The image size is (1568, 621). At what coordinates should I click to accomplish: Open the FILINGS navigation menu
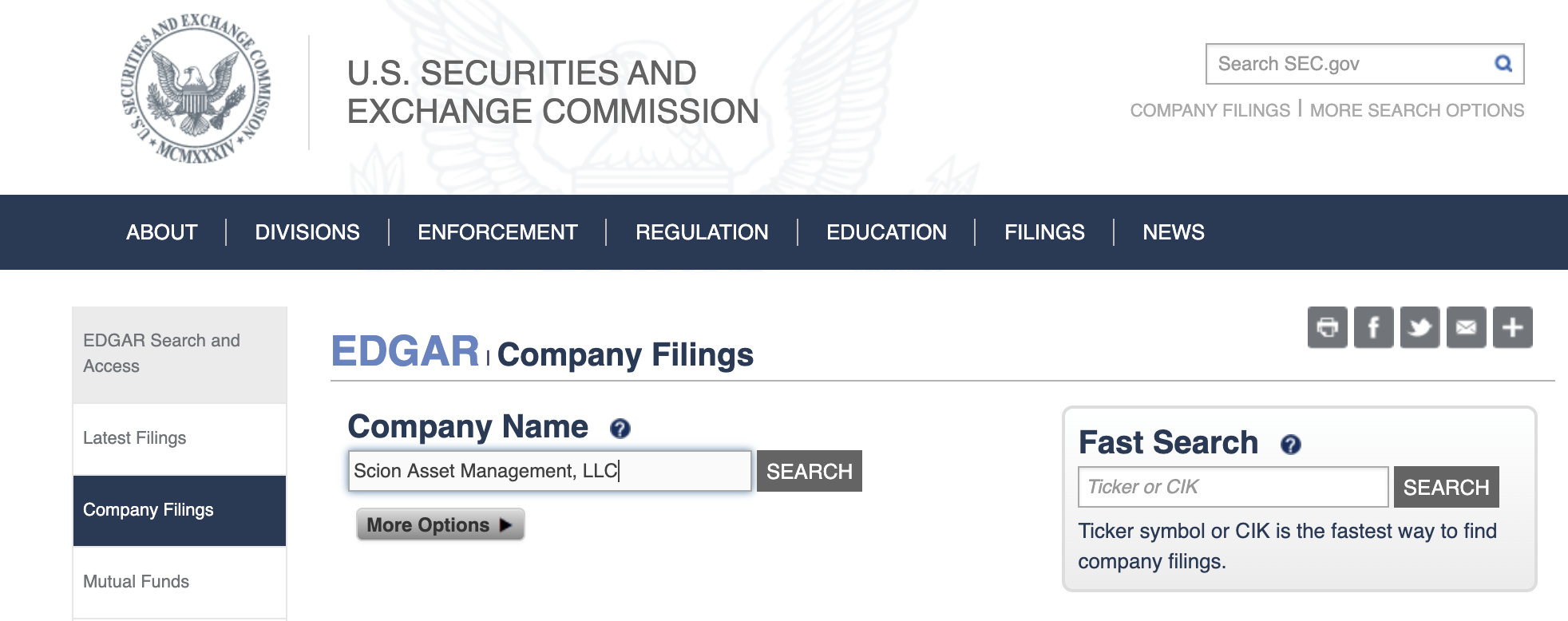pos(1044,232)
